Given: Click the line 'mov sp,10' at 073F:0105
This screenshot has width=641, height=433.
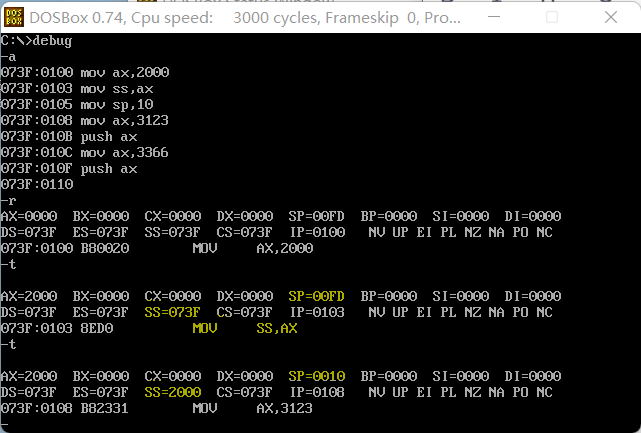Looking at the screenshot, I should coord(77,104).
